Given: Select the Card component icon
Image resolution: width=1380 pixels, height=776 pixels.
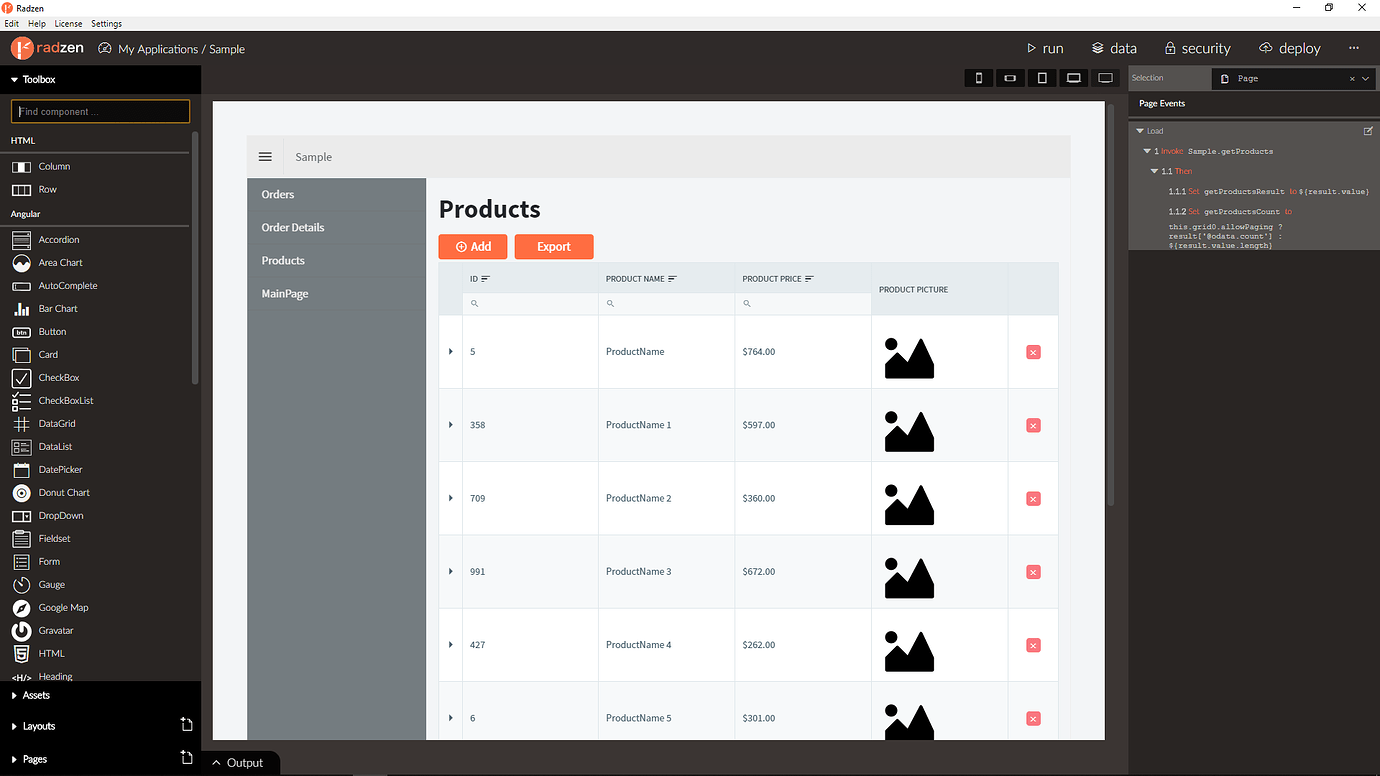Looking at the screenshot, I should 21,355.
